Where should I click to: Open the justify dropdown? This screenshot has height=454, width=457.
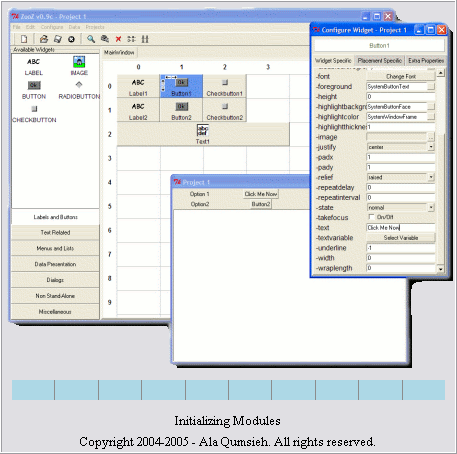click(431, 147)
